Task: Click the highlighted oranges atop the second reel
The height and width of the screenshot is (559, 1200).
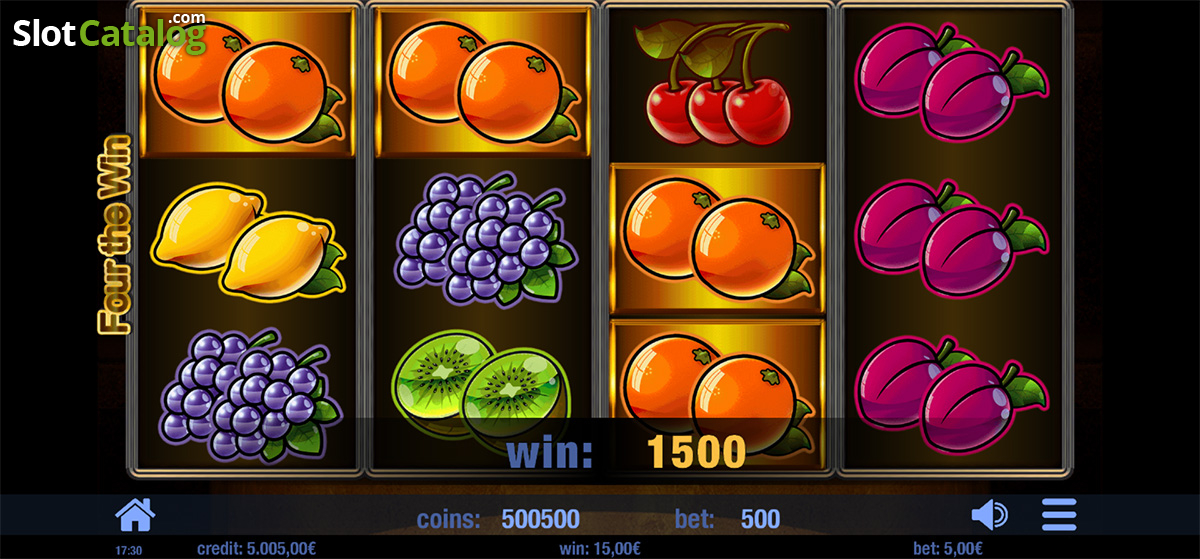Action: point(482,83)
